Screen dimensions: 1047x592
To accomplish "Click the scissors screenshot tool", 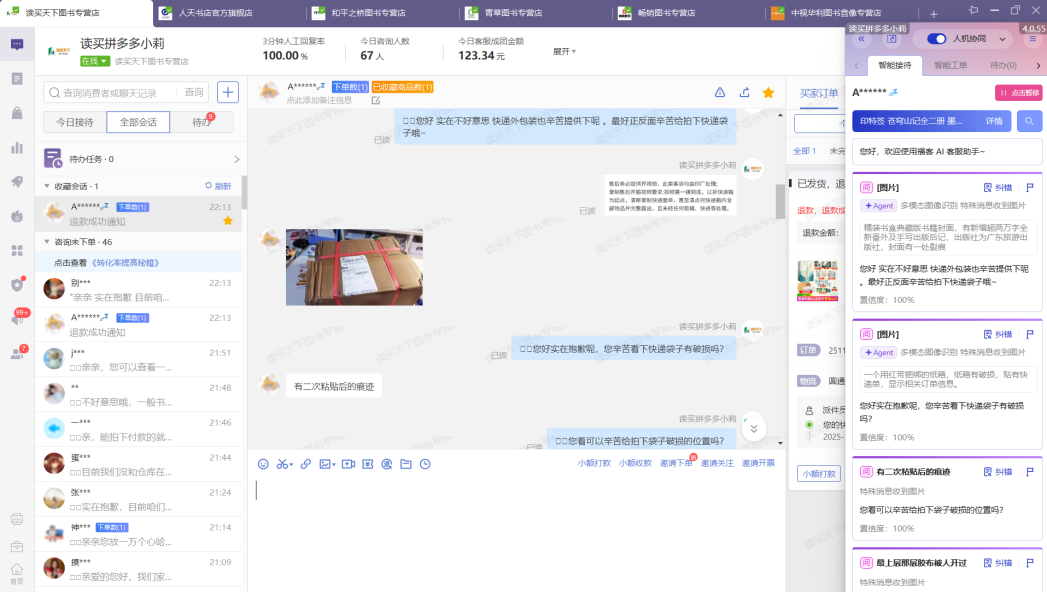I will pos(282,464).
